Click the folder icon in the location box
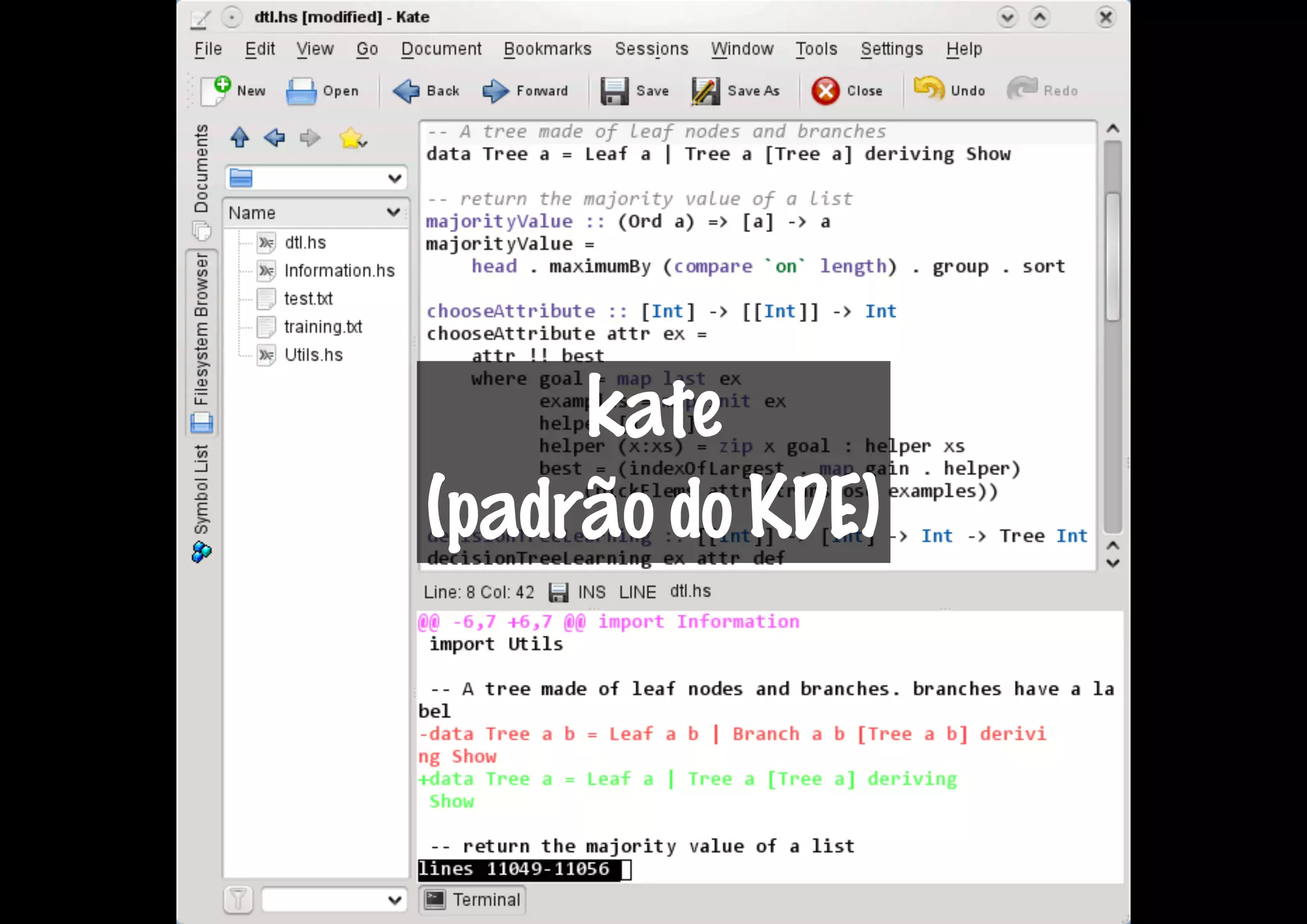Viewport: 1307px width, 924px height. pyautogui.click(x=241, y=178)
